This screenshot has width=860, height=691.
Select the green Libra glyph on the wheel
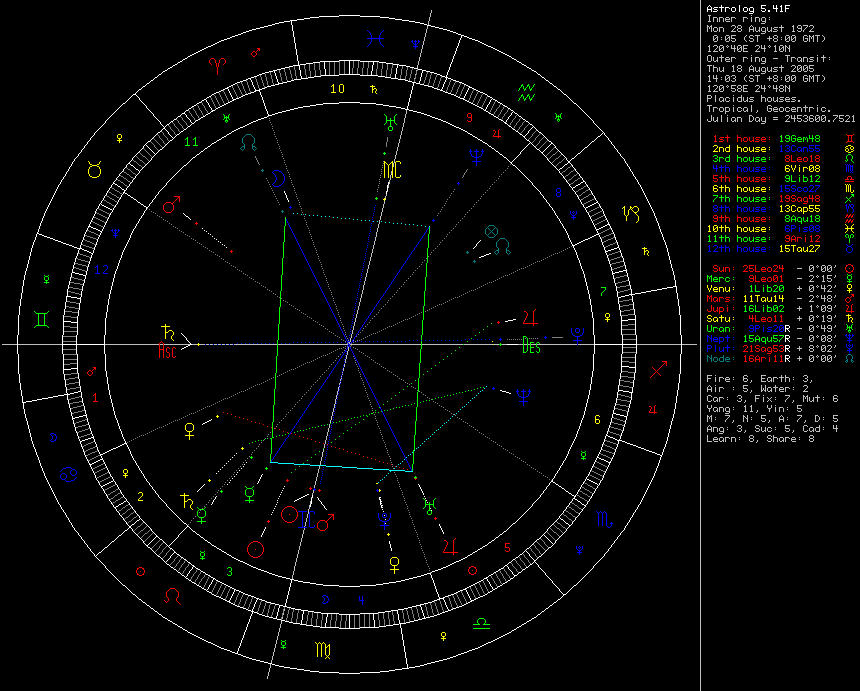tap(482, 622)
